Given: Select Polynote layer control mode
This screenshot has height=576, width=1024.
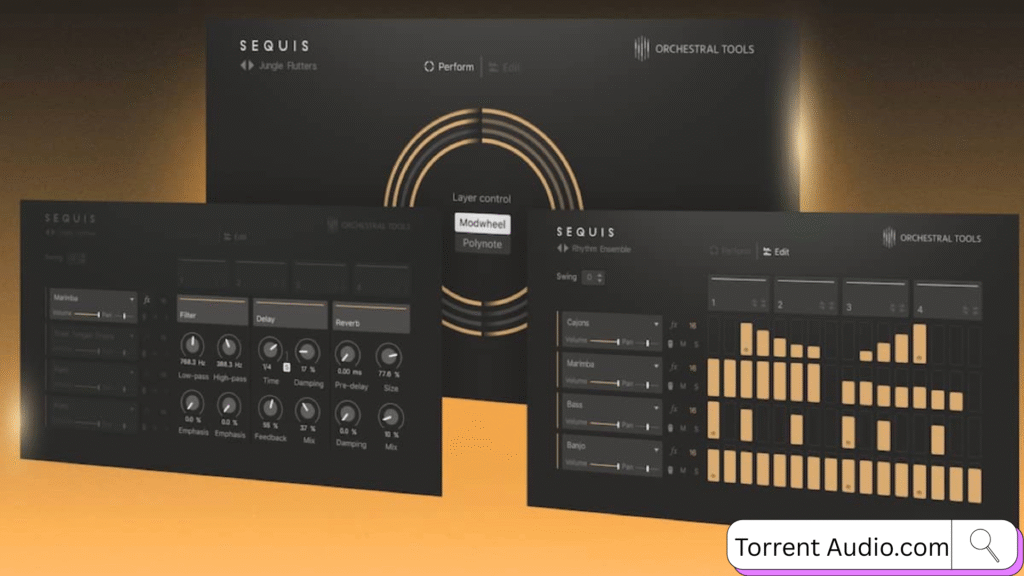Looking at the screenshot, I should click(481, 243).
